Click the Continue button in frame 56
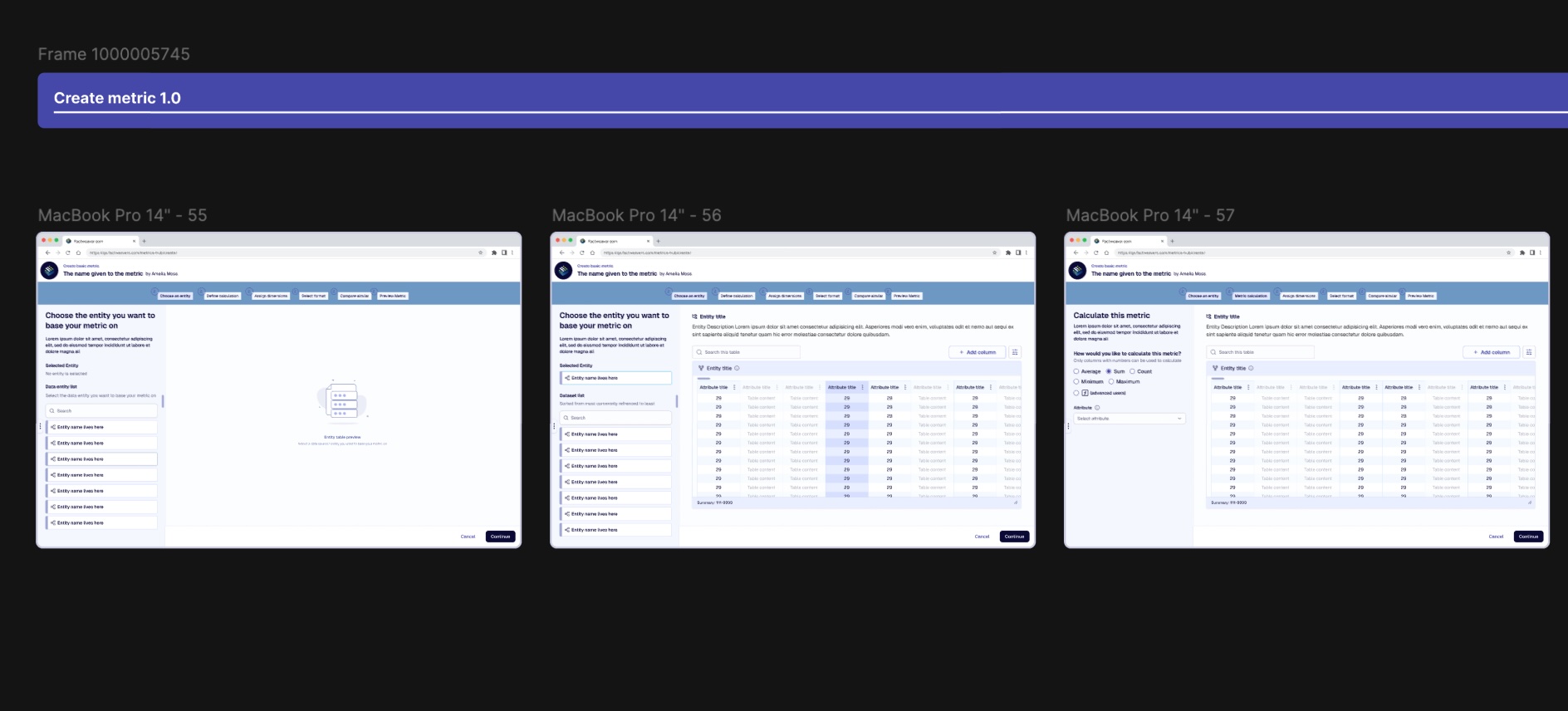This screenshot has width=1568, height=711. click(1015, 537)
